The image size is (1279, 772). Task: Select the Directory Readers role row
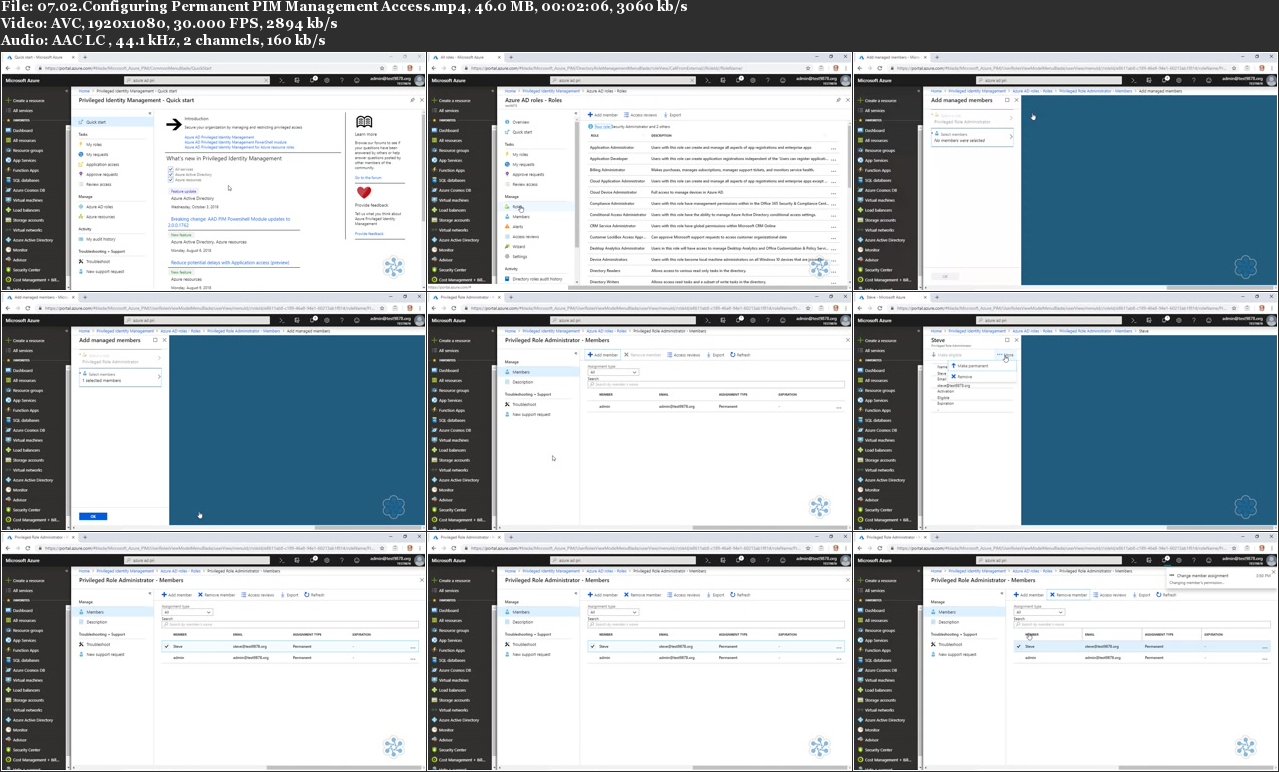718,270
